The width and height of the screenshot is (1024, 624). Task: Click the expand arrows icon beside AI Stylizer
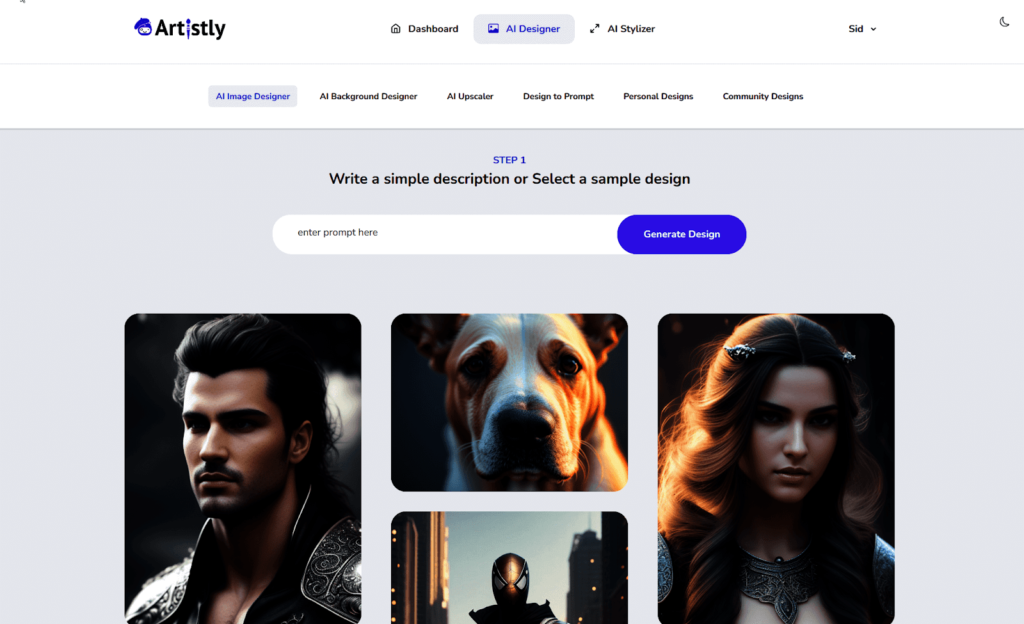point(594,29)
